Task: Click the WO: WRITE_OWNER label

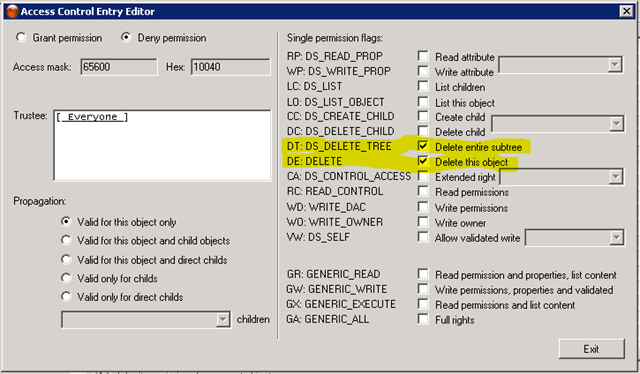Action: 335,222
